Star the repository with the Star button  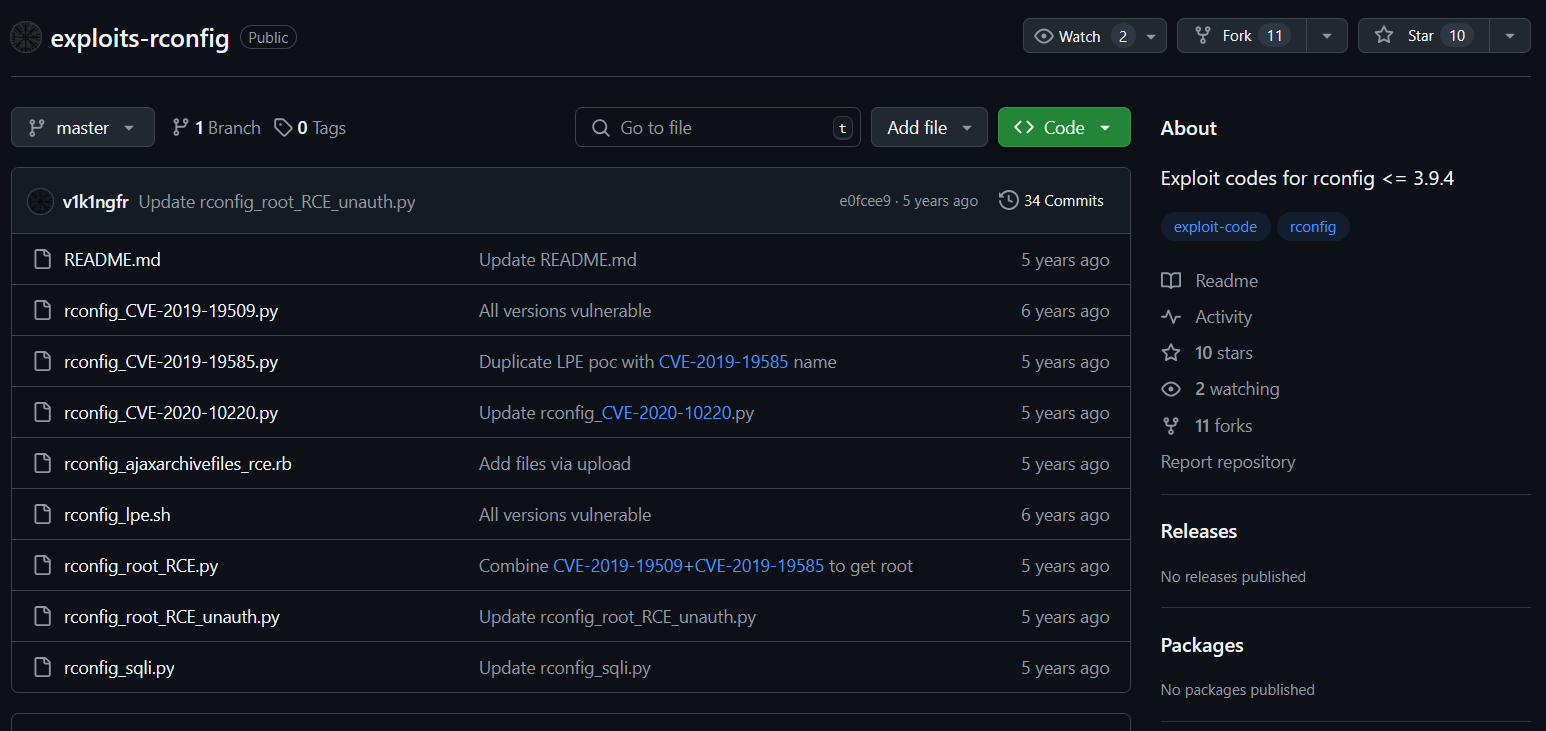[x=1423, y=36]
